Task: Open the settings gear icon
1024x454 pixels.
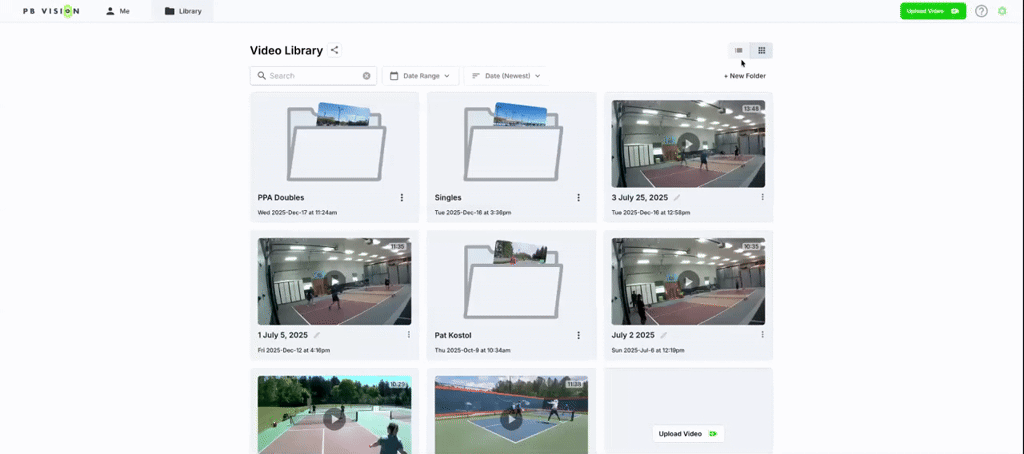Action: pos(1002,11)
